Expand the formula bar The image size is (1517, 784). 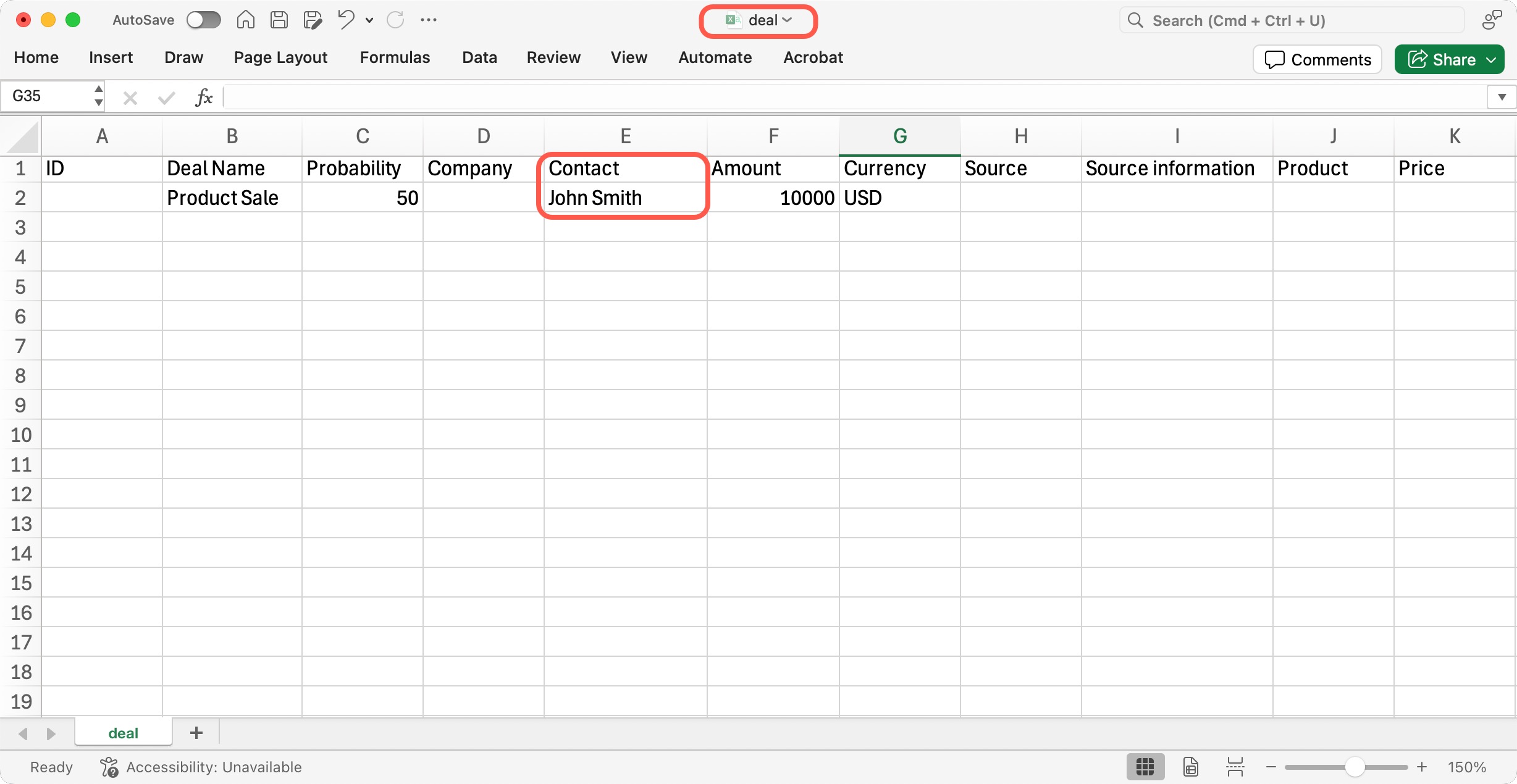[x=1502, y=97]
